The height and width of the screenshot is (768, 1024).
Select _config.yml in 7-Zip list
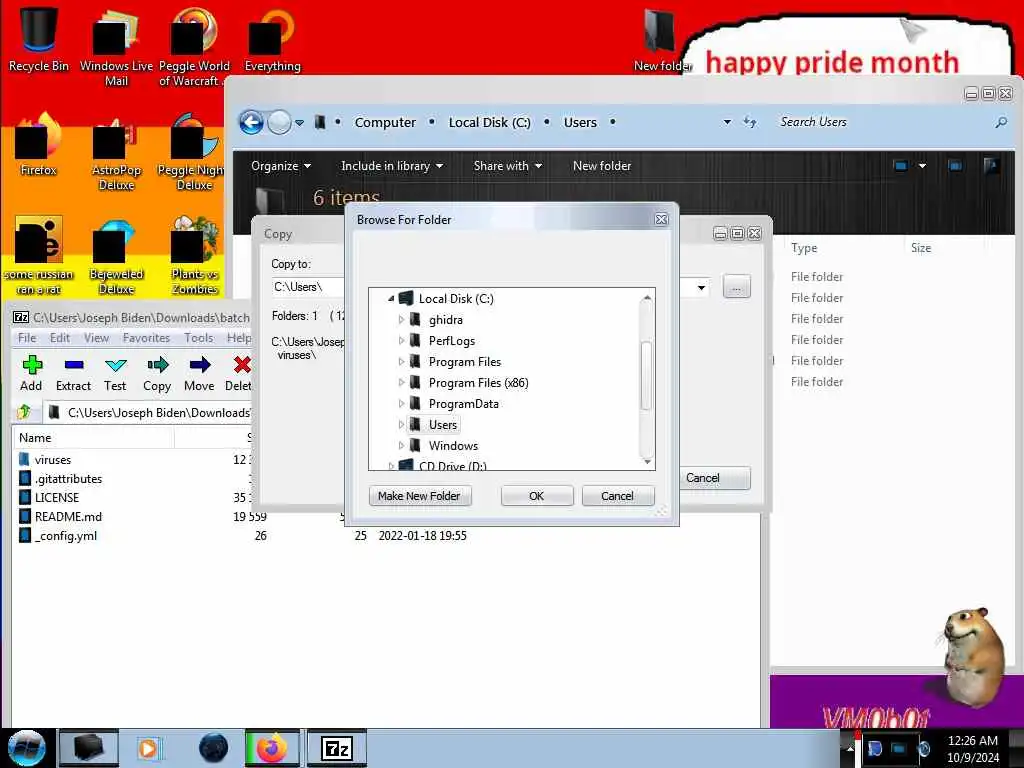coord(65,536)
